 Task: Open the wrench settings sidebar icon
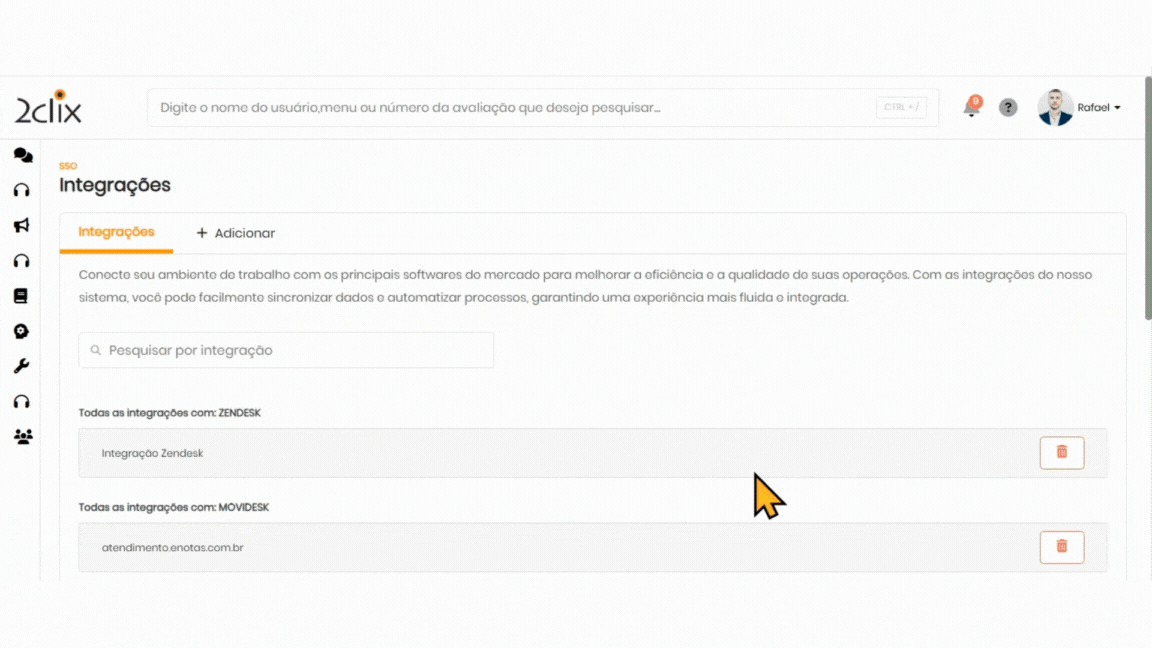(21, 366)
